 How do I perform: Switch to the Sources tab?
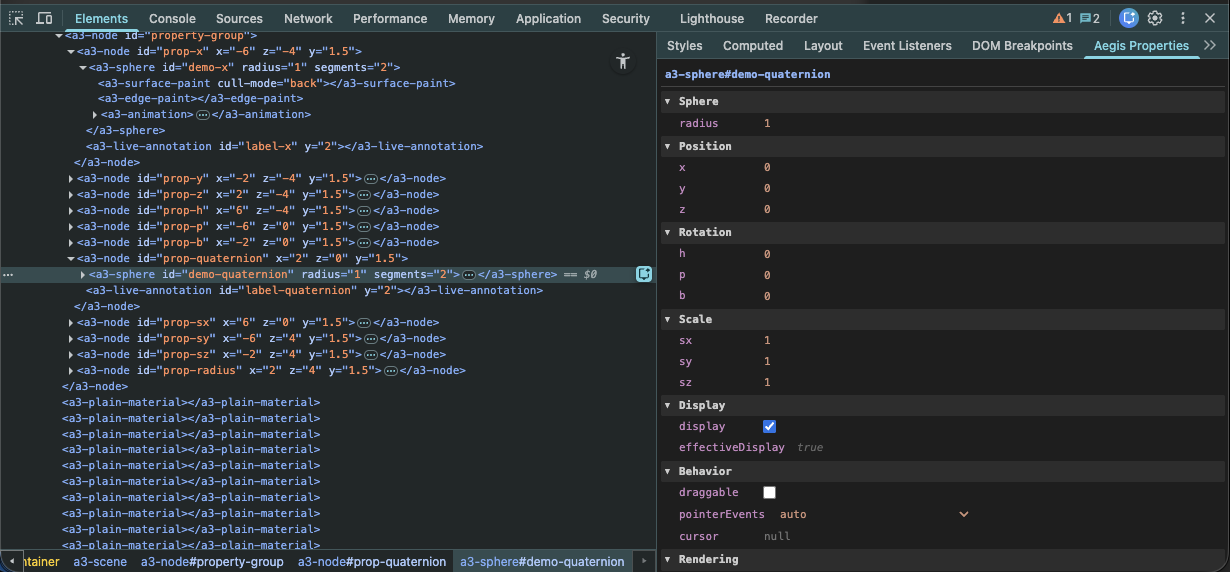pyautogui.click(x=239, y=18)
